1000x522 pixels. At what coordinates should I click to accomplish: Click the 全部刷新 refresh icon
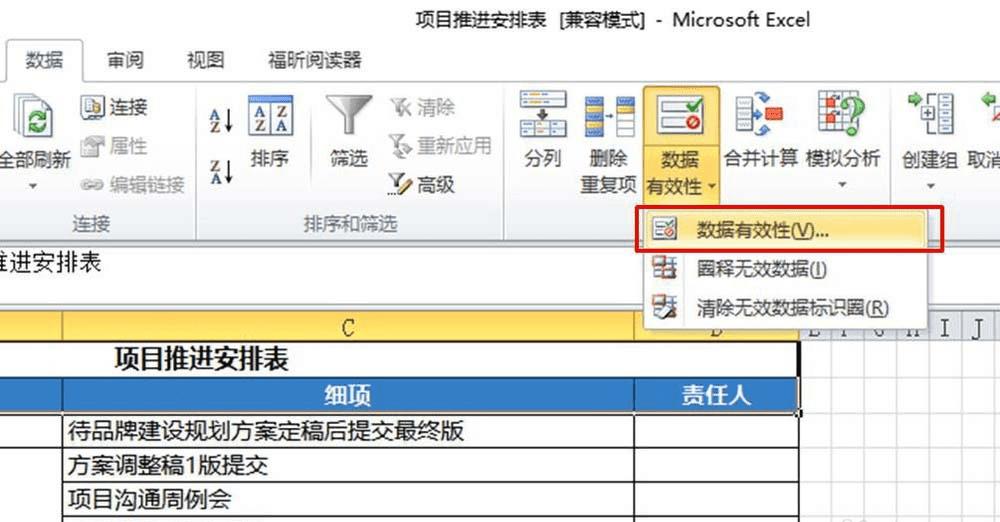point(33,115)
